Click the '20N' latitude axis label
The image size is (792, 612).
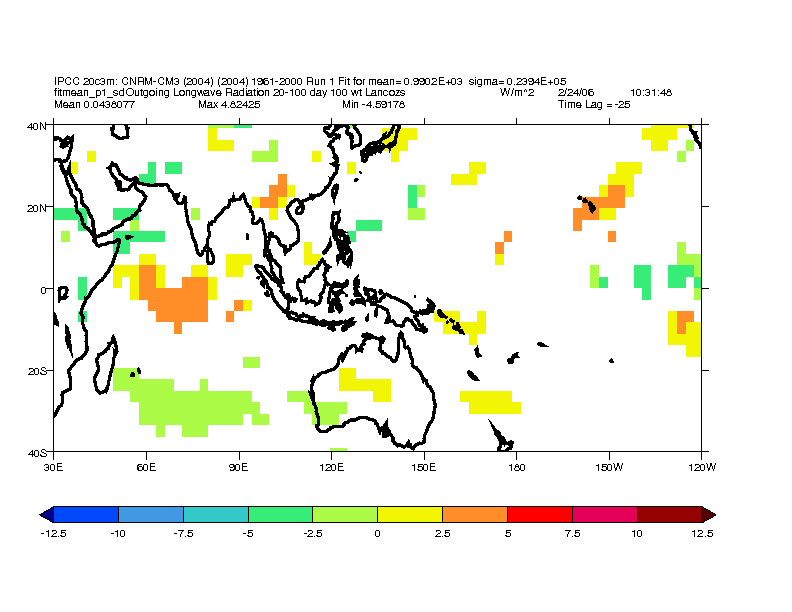click(x=36, y=208)
